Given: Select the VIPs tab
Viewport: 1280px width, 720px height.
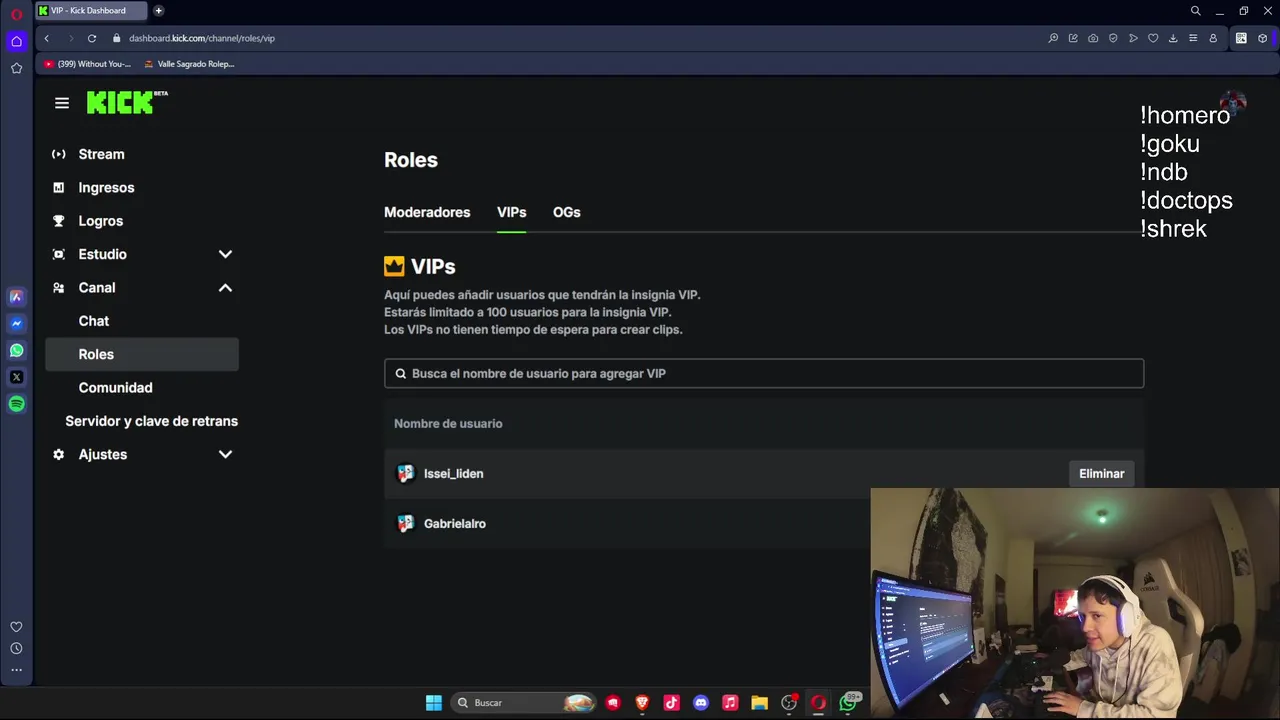Looking at the screenshot, I should click(511, 212).
